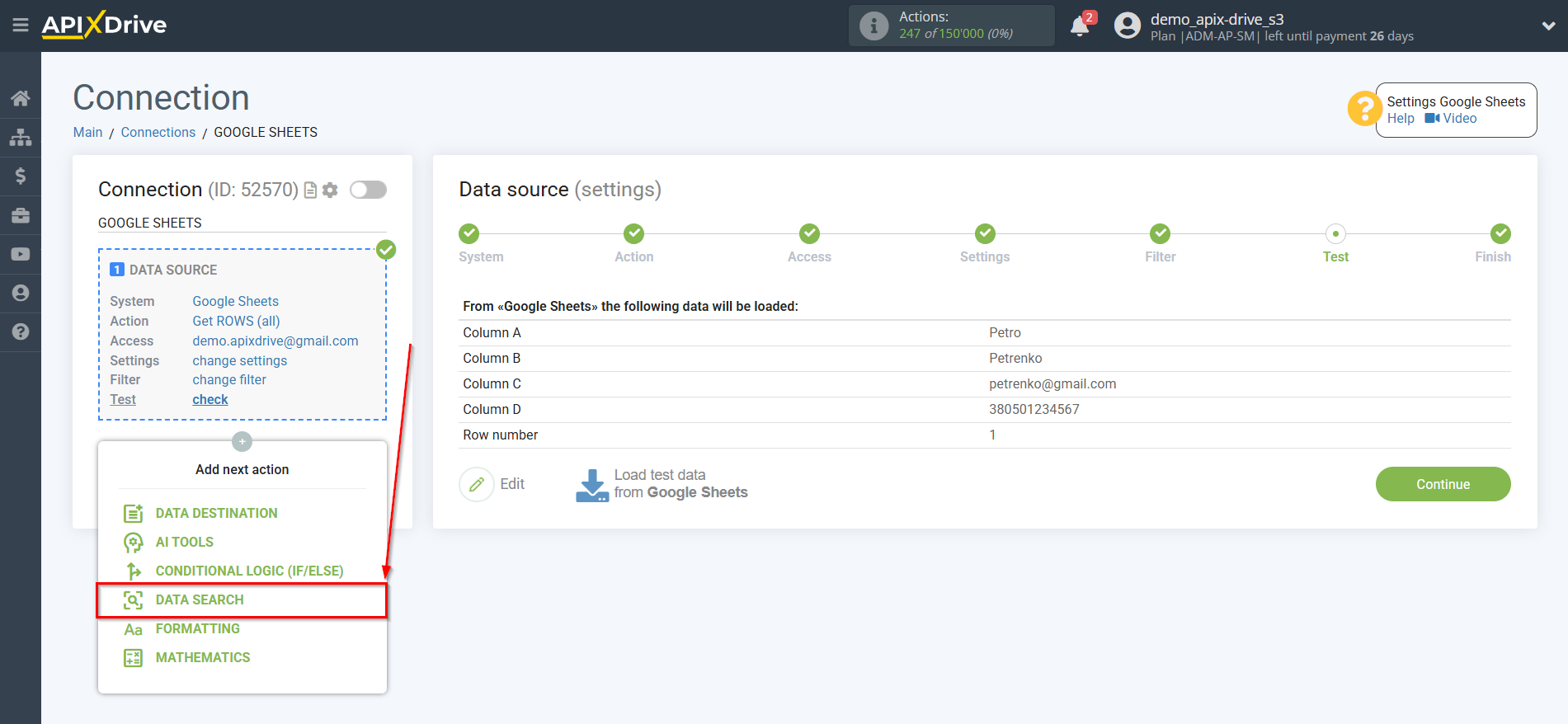
Task: Click the yellow question mark help icon
Action: tap(1364, 108)
